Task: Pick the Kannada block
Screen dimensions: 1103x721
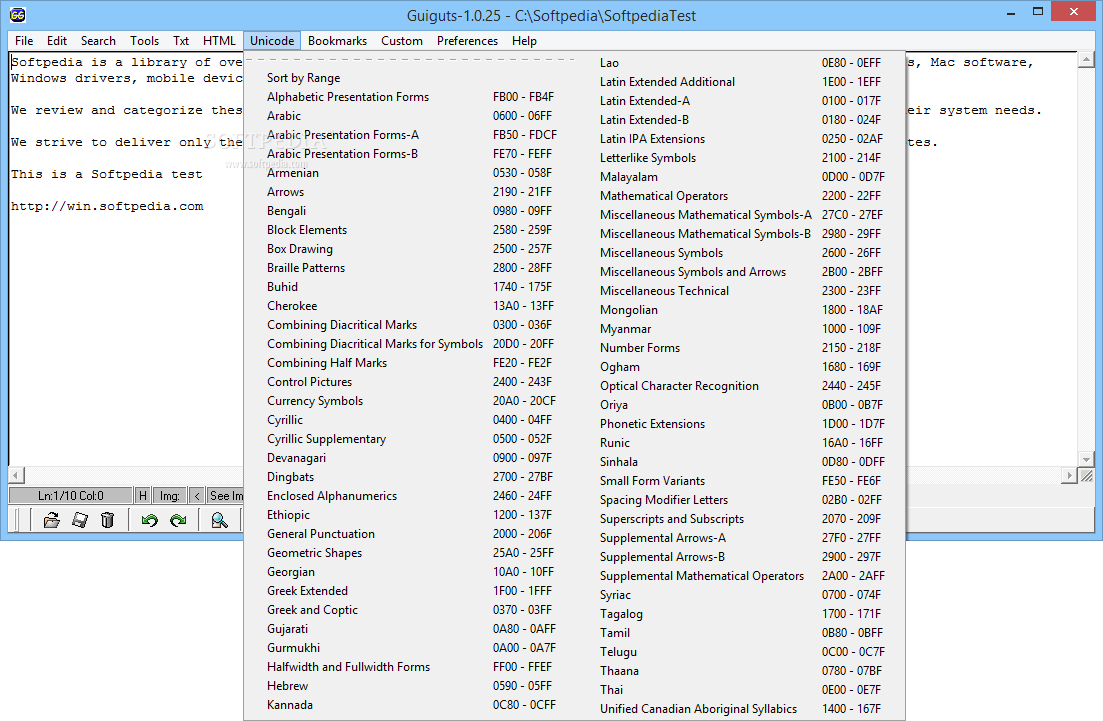Action: click(x=413, y=705)
